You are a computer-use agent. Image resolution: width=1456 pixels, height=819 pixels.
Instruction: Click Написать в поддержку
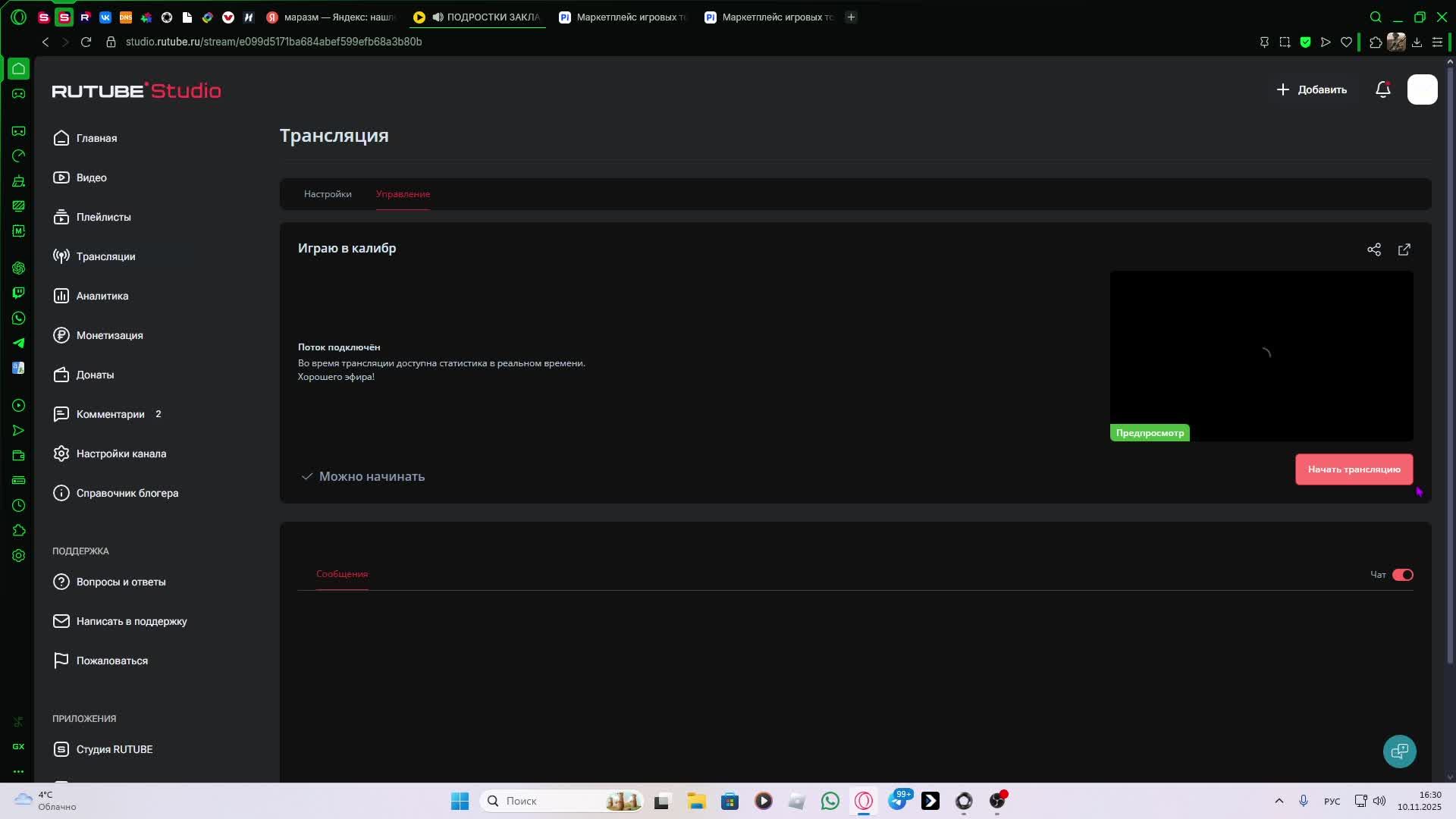click(120, 621)
